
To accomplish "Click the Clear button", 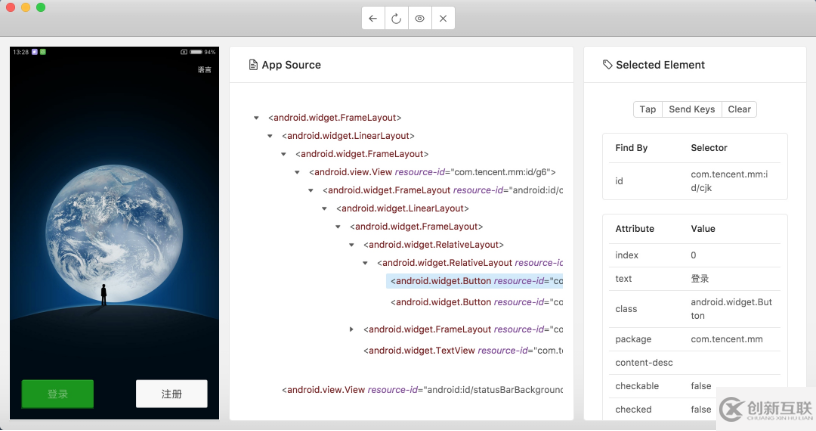I will pyautogui.click(x=739, y=109).
